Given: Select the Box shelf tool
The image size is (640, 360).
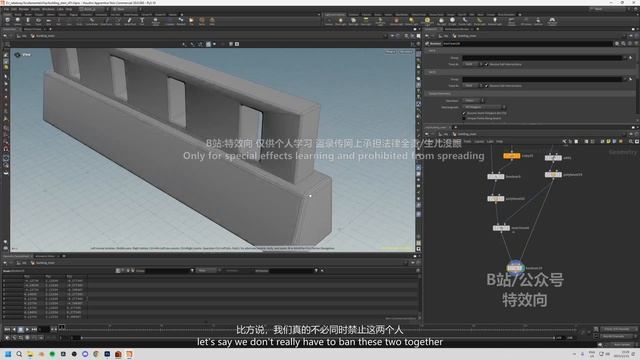Looking at the screenshot, I should click(7, 21).
